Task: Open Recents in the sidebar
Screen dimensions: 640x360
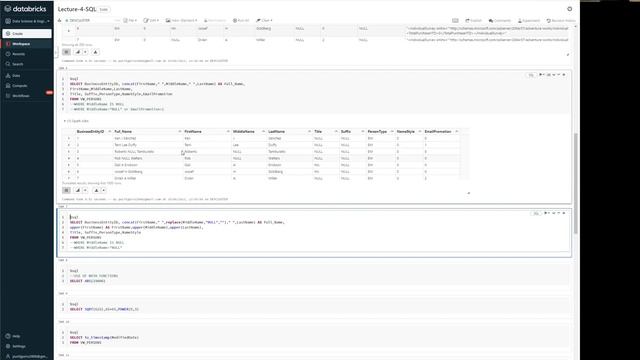Action: pyautogui.click(x=18, y=54)
